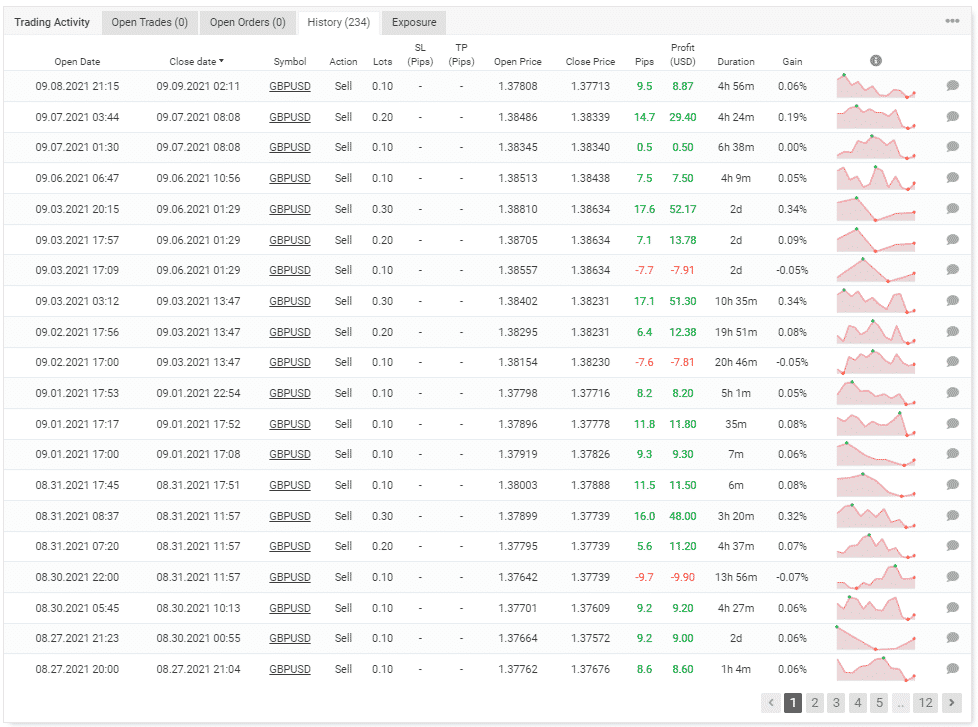Click the info icon above the chart column
This screenshot has height=727, width=978.
(x=875, y=60)
